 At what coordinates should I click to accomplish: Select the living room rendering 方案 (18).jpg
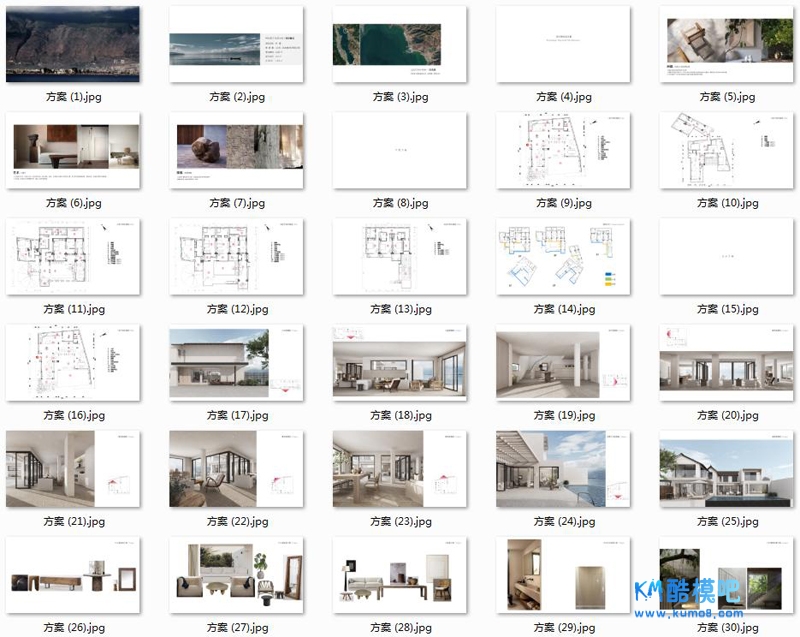pos(400,364)
